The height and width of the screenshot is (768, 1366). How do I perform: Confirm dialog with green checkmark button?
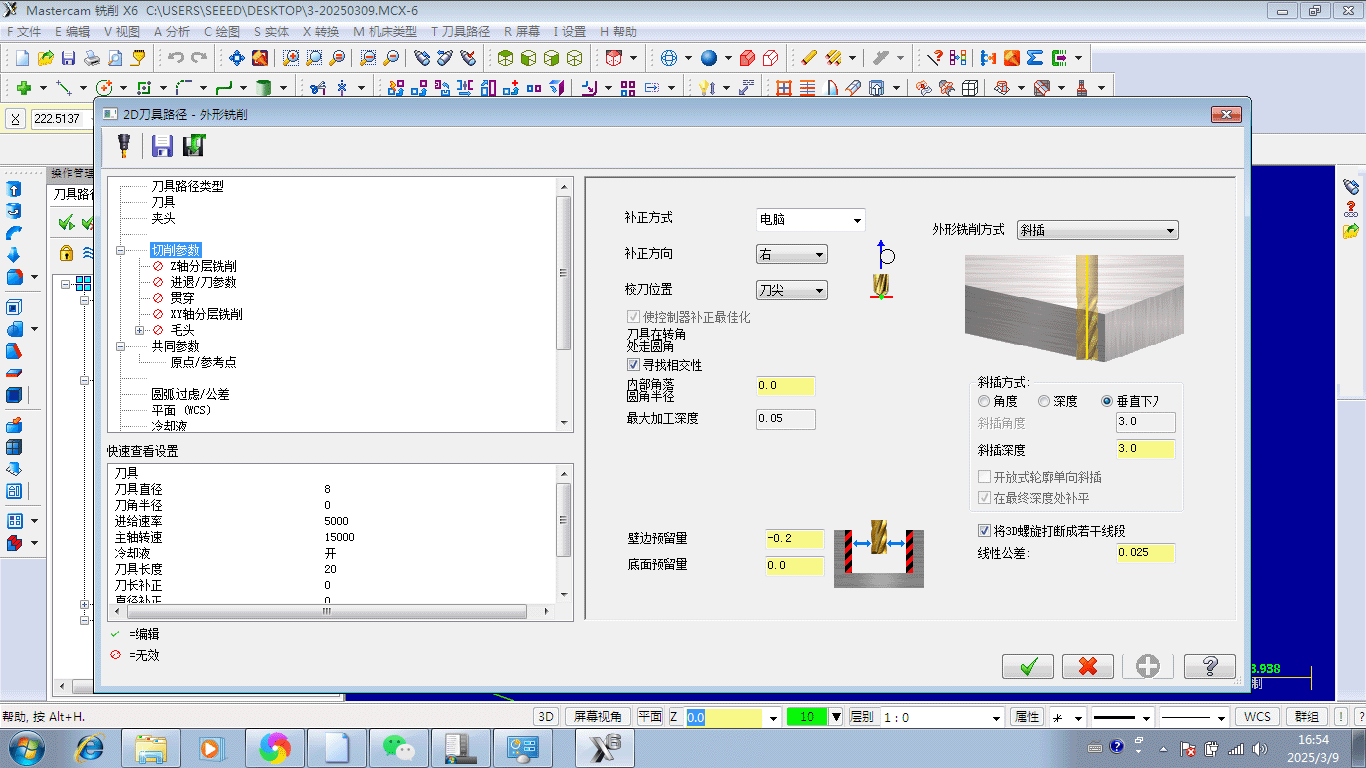tap(1028, 666)
